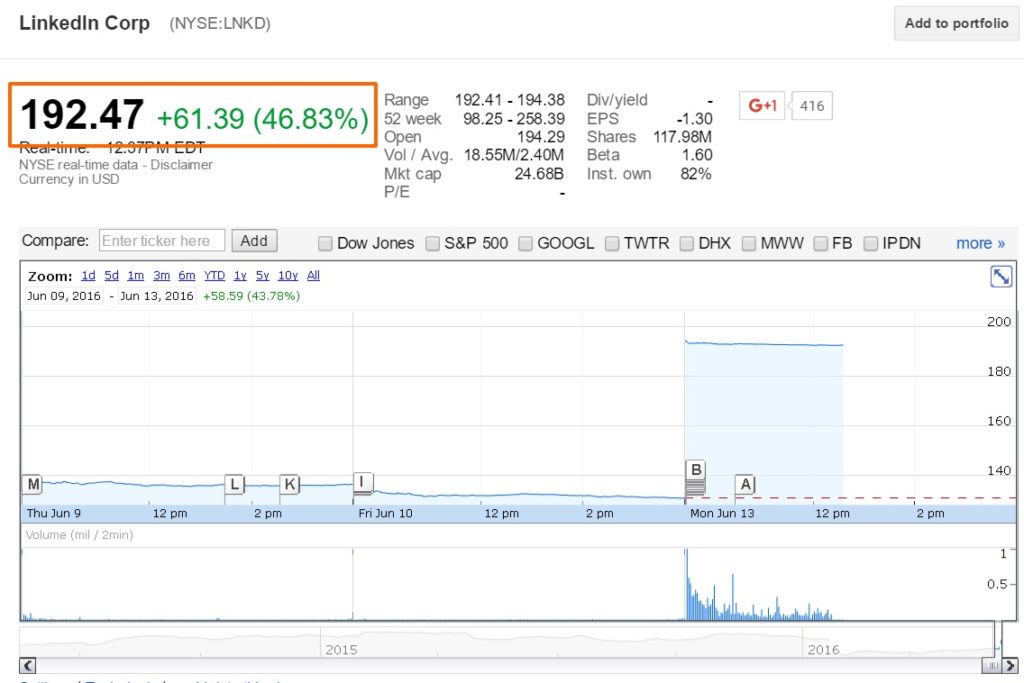Viewport: 1024px width, 683px height.
Task: Click Shares value 117.98M
Action: (x=682, y=137)
